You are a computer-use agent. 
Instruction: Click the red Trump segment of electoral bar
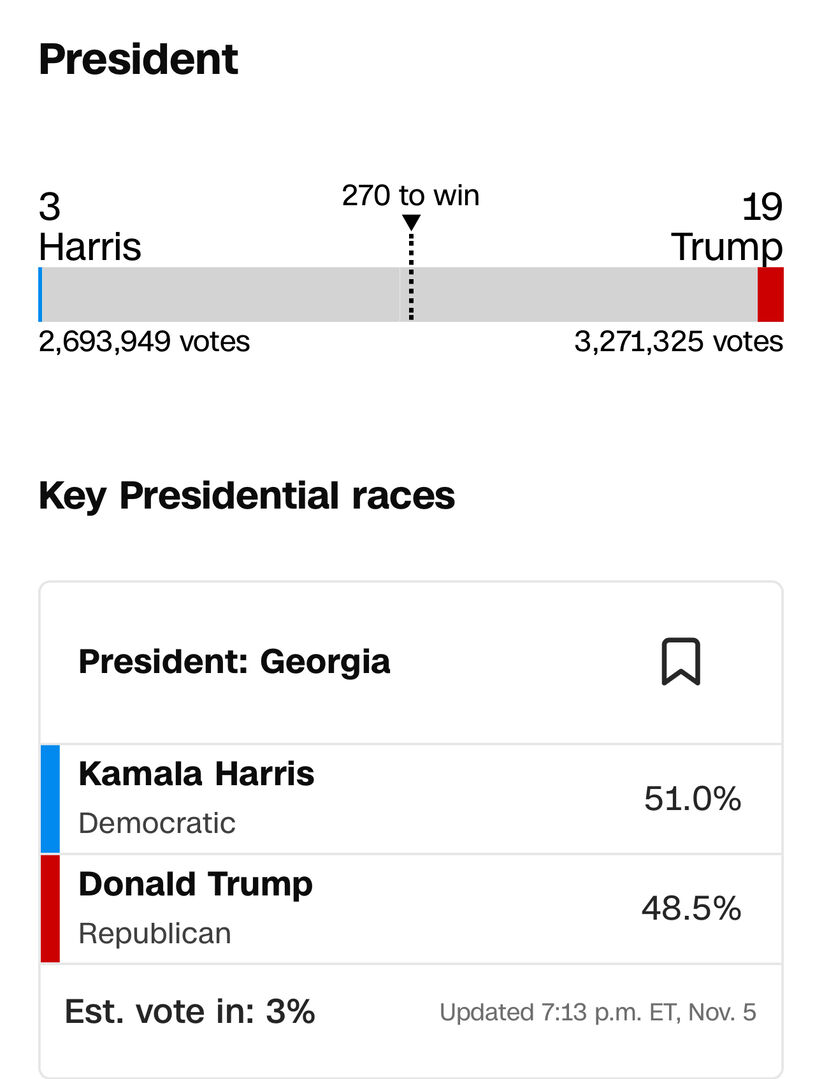(770, 294)
